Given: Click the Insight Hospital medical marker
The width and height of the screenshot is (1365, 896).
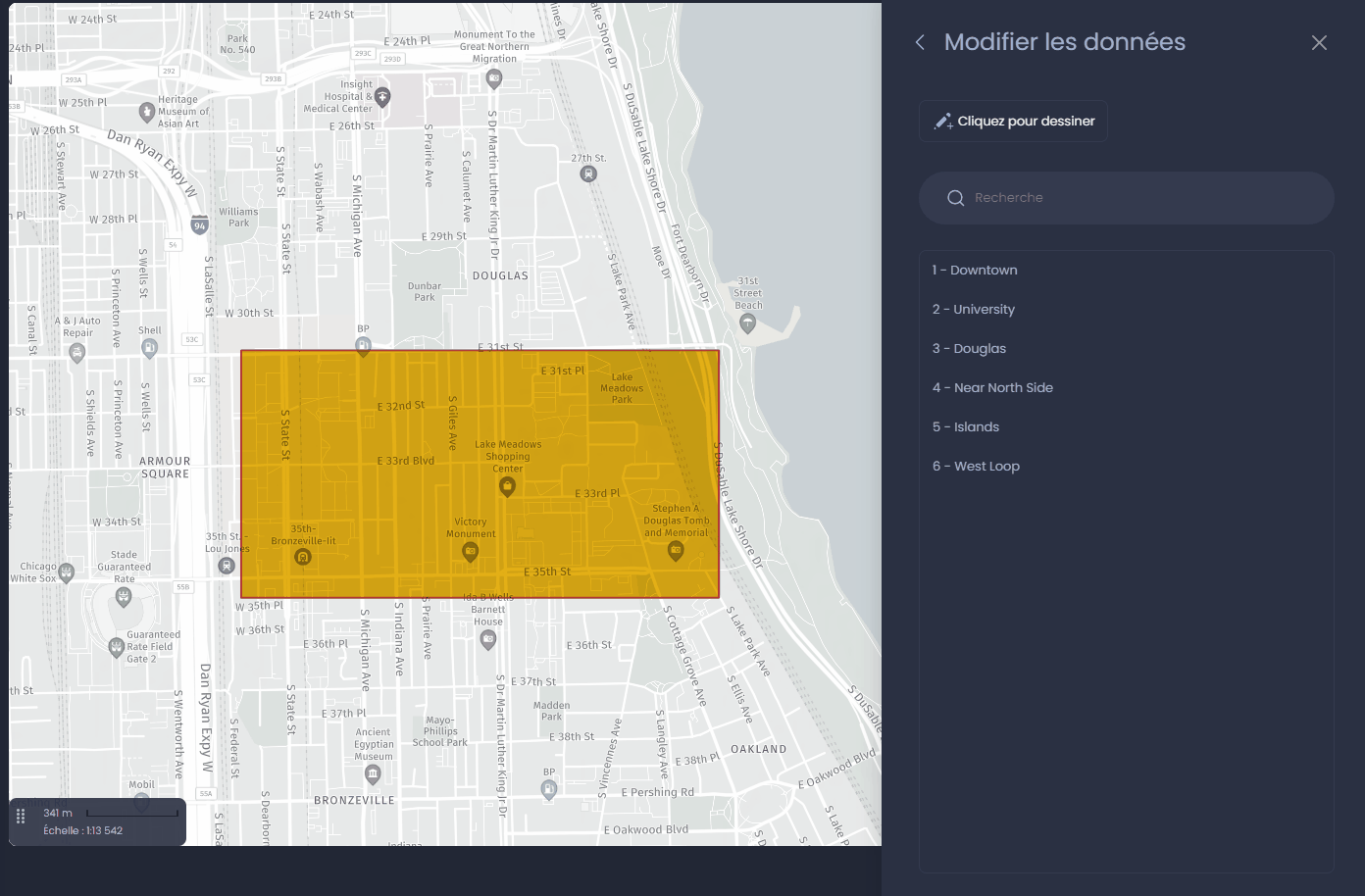Looking at the screenshot, I should (x=382, y=97).
